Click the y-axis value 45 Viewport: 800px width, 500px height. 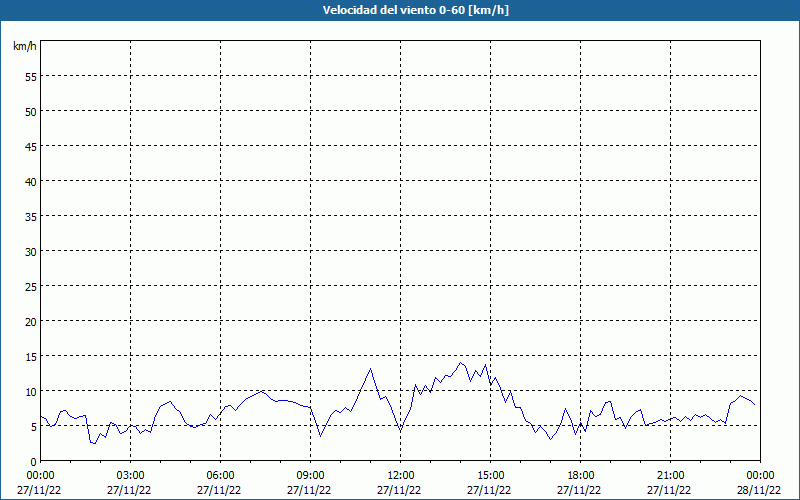[31, 146]
